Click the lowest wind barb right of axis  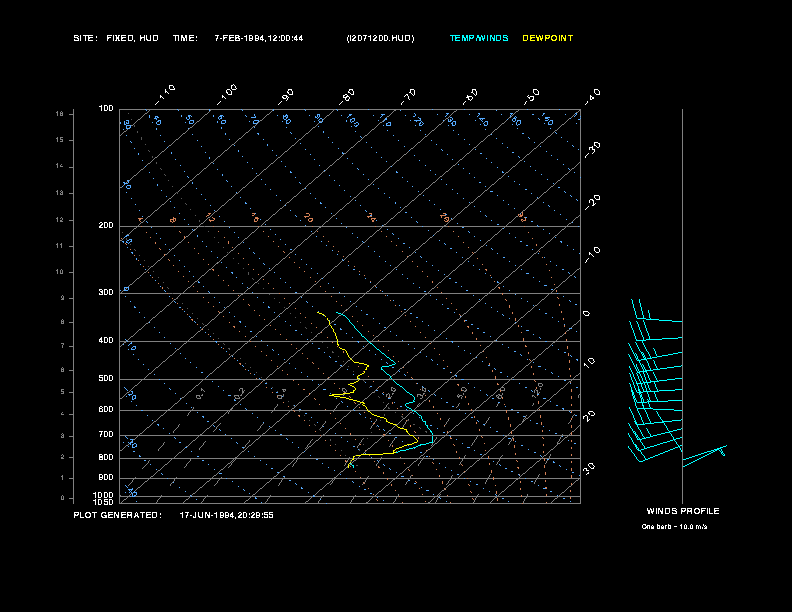point(705,456)
